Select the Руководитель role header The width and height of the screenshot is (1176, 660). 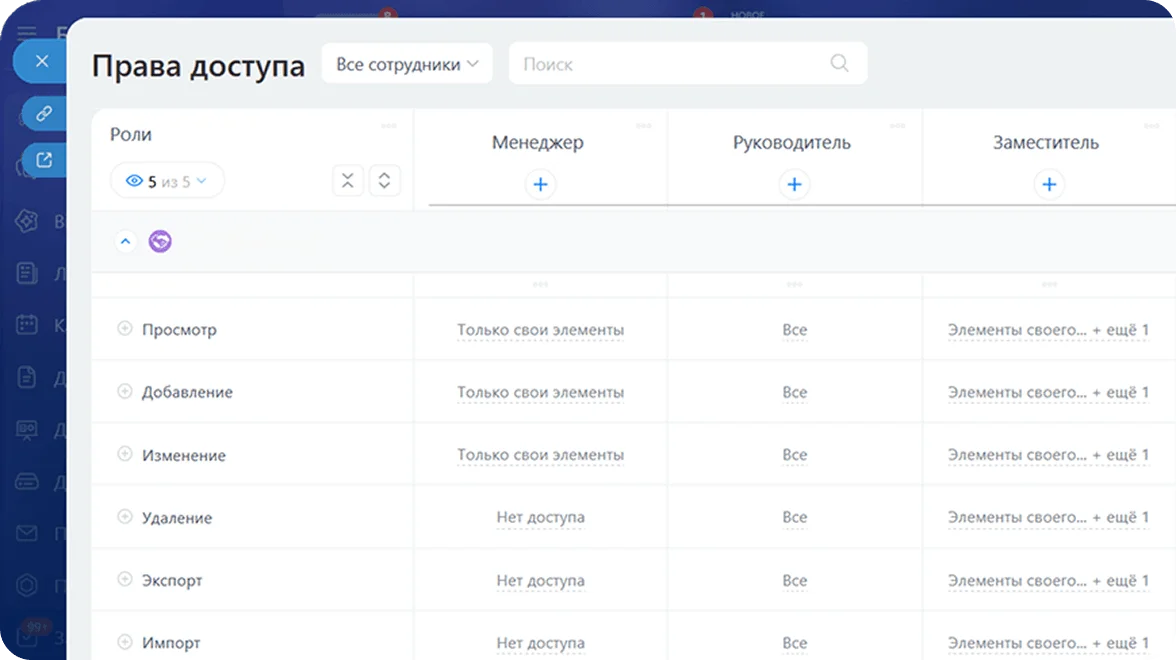coord(792,142)
